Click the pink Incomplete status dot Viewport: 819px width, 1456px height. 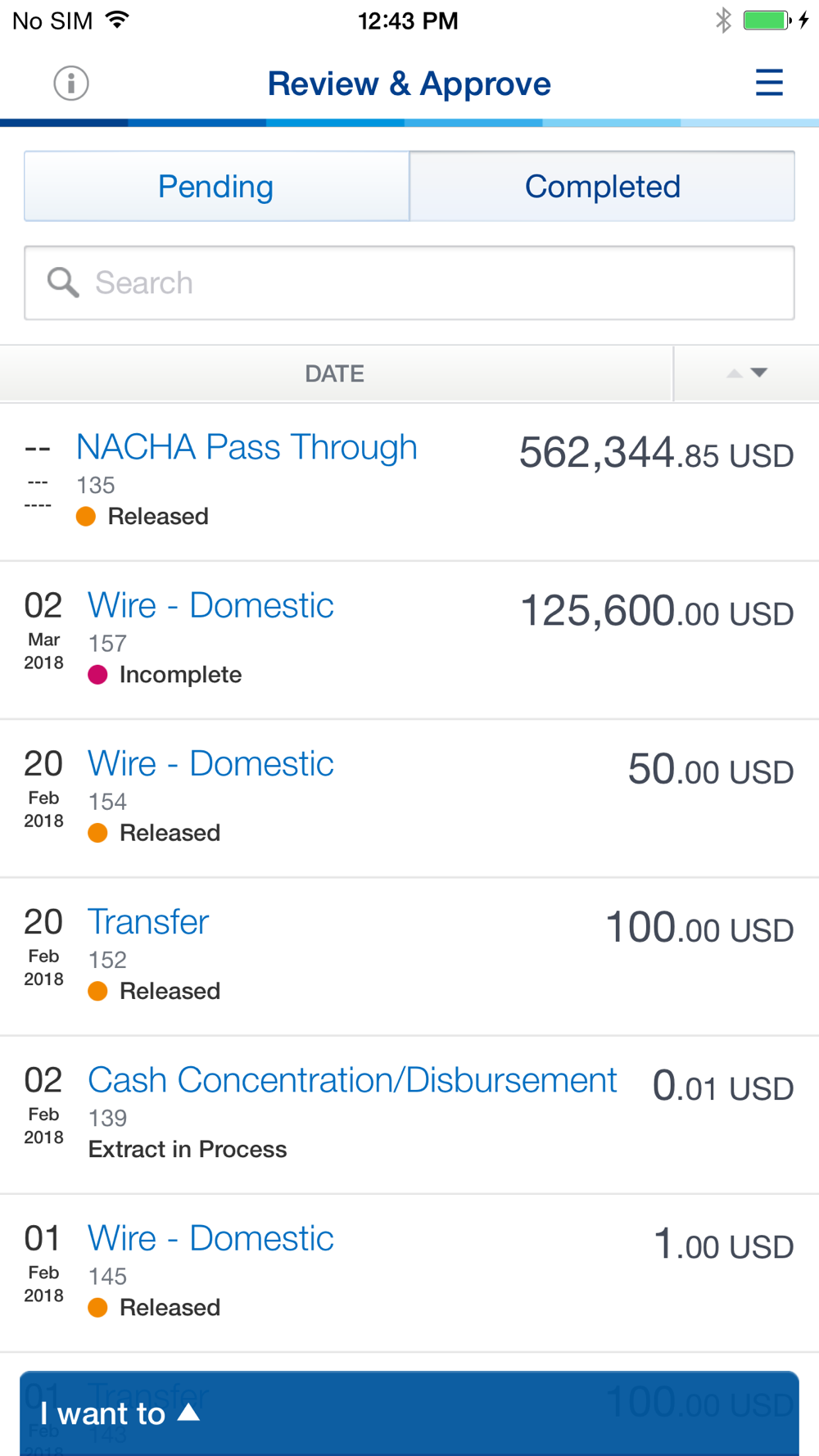click(97, 675)
